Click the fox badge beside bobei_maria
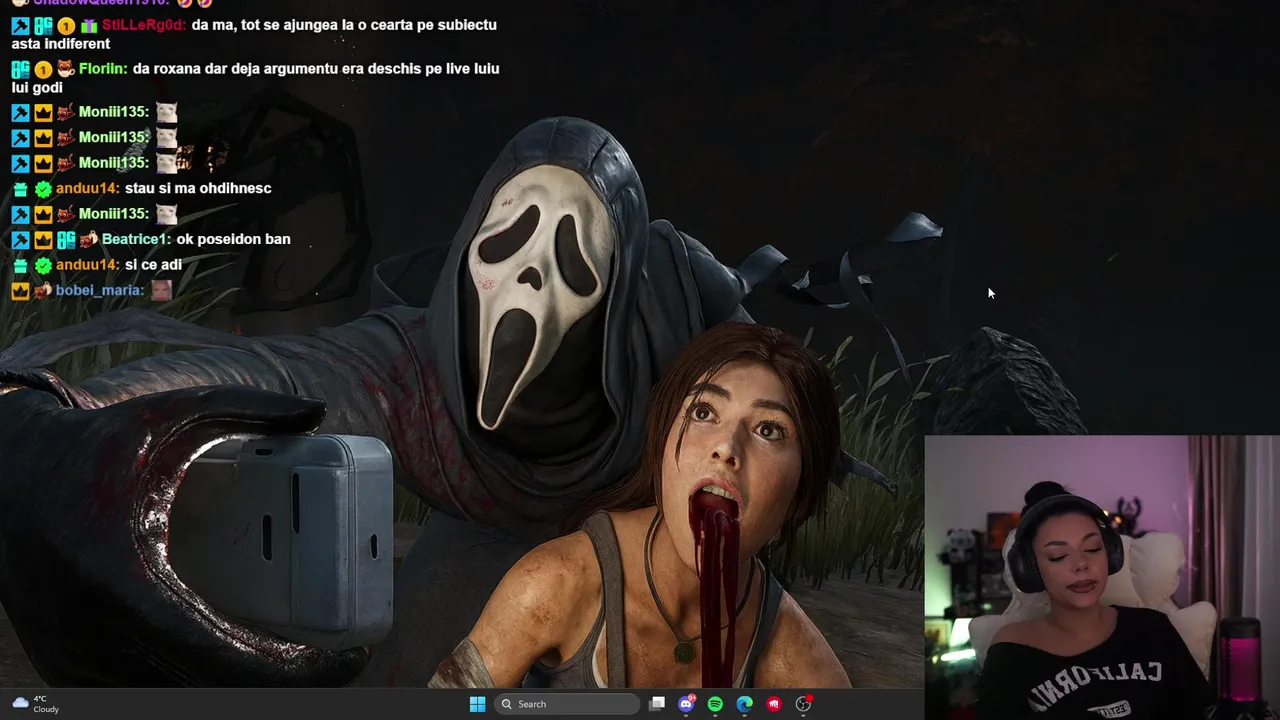Image resolution: width=1280 pixels, height=720 pixels. pos(43,291)
